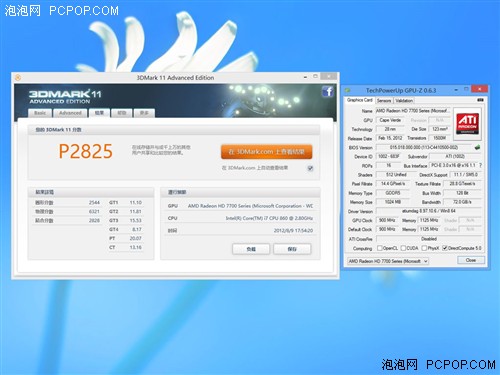500x375 pixels.
Task: Click the orange 3DMark.com view results button
Action: tap(266, 152)
